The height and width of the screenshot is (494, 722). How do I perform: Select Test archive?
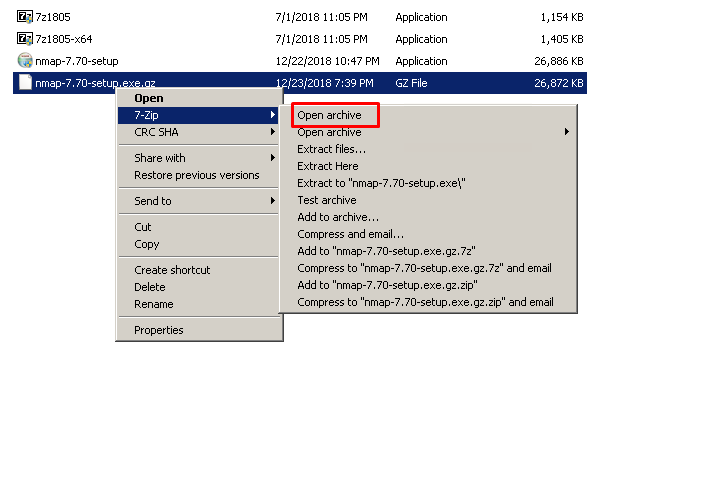[428, 200]
